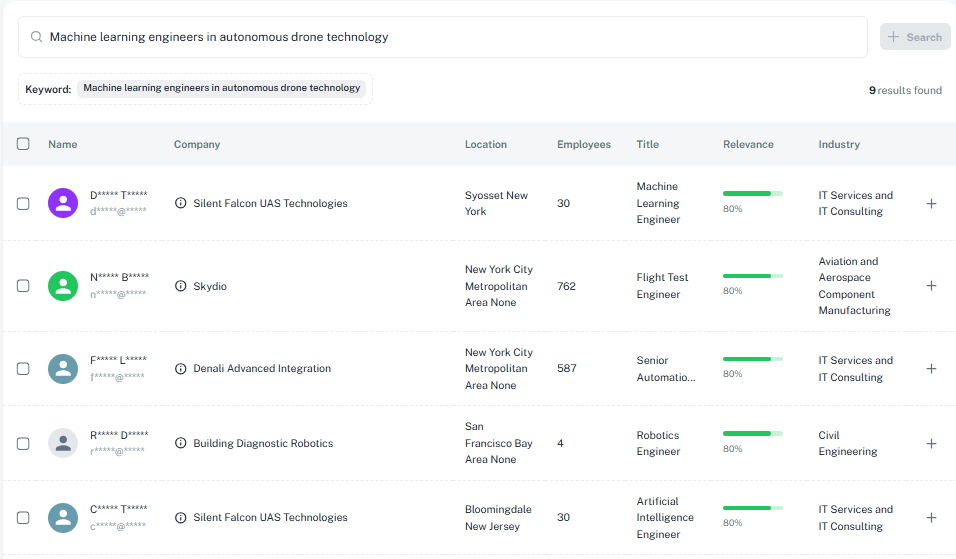This screenshot has width=956, height=559.
Task: Click relevance bar in Building Diagnostic Robotics row
Action: (x=752, y=433)
